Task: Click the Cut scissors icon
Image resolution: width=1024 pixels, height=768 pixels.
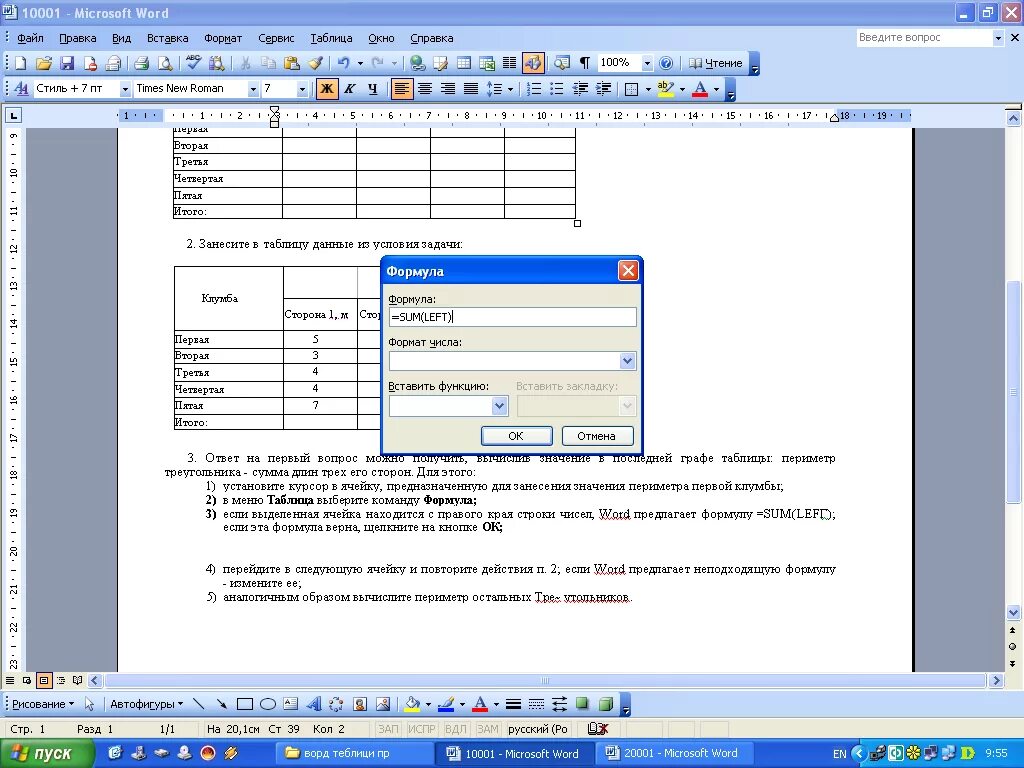Action: pyautogui.click(x=246, y=63)
